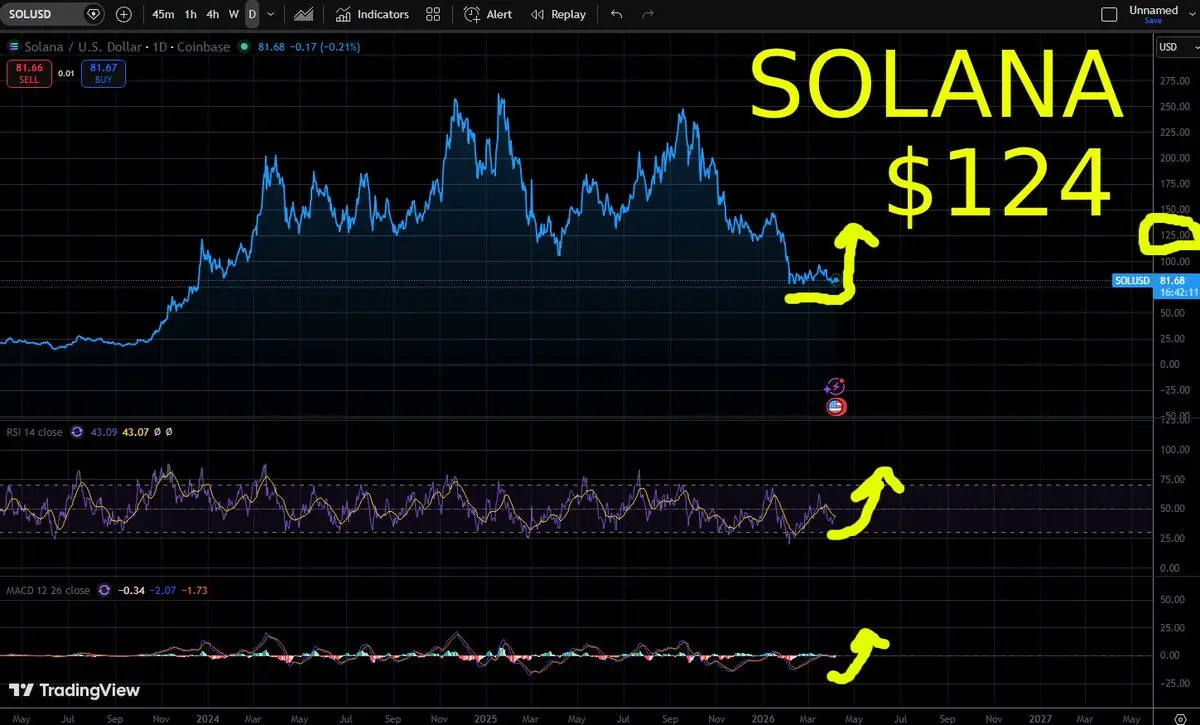
Task: Click the green market status dot
Action: (244, 47)
